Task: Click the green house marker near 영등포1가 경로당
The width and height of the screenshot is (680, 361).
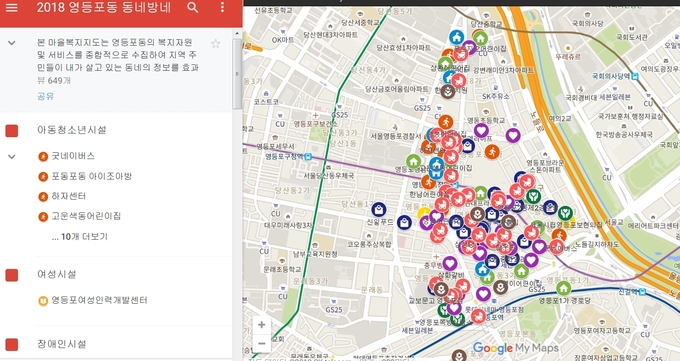Action: (x=563, y=288)
